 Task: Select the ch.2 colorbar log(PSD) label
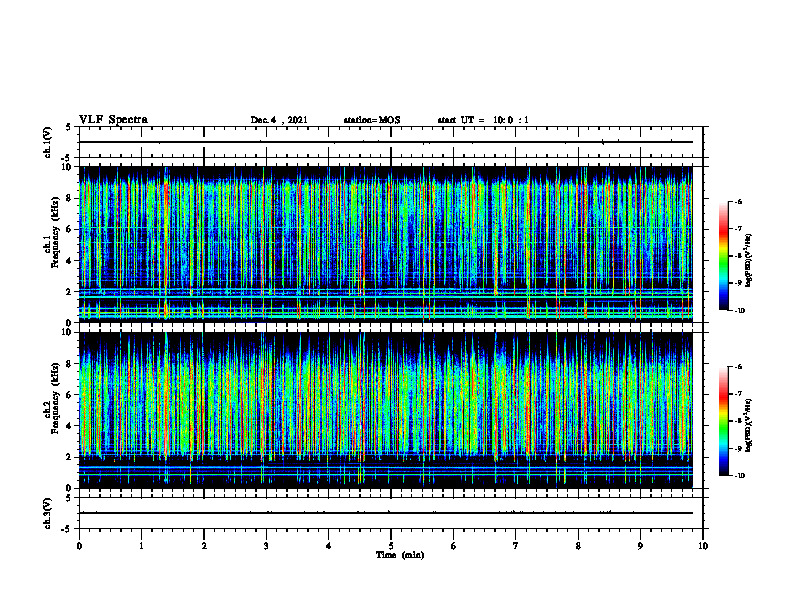point(749,425)
